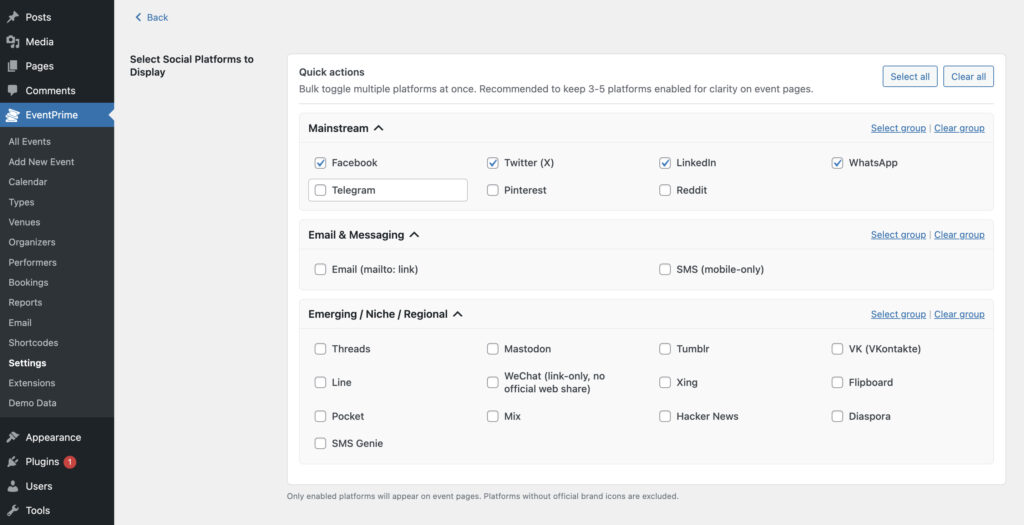The image size is (1024, 525).
Task: Collapse the Emerging / Niche / Regional section
Action: (x=457, y=314)
